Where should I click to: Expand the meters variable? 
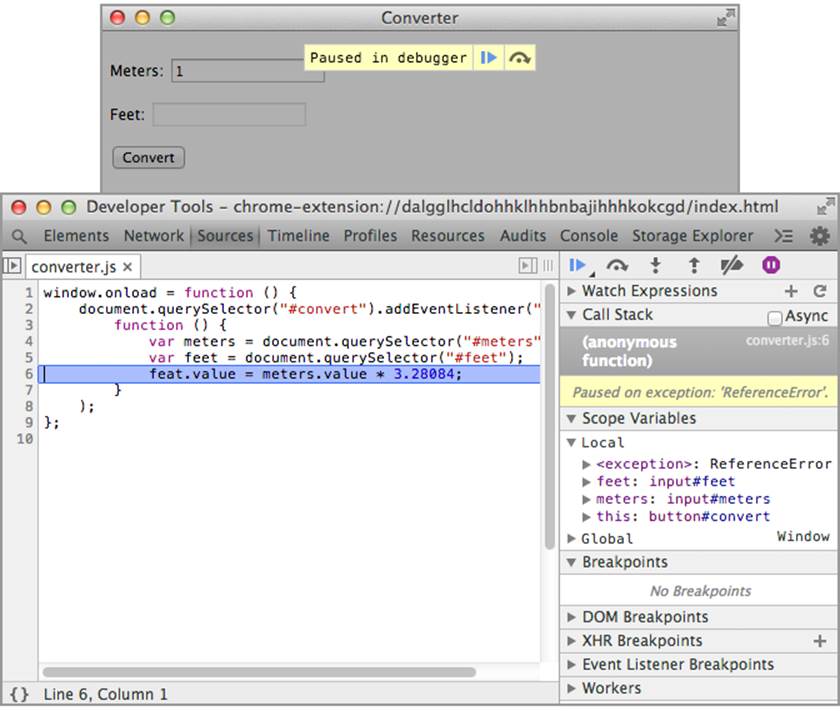[587, 499]
